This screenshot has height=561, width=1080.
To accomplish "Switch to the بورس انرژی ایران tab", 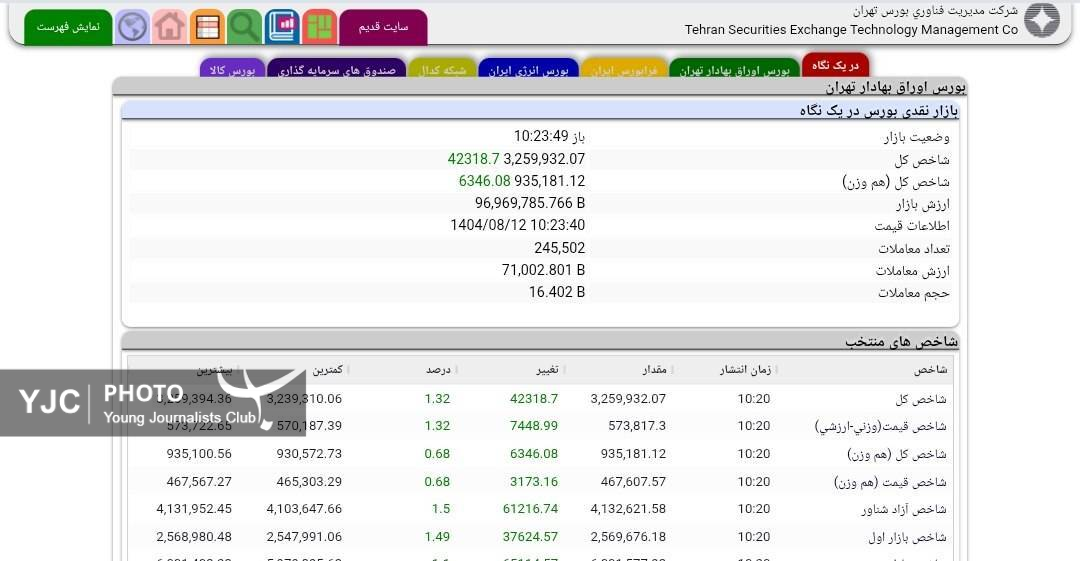I will (x=528, y=70).
